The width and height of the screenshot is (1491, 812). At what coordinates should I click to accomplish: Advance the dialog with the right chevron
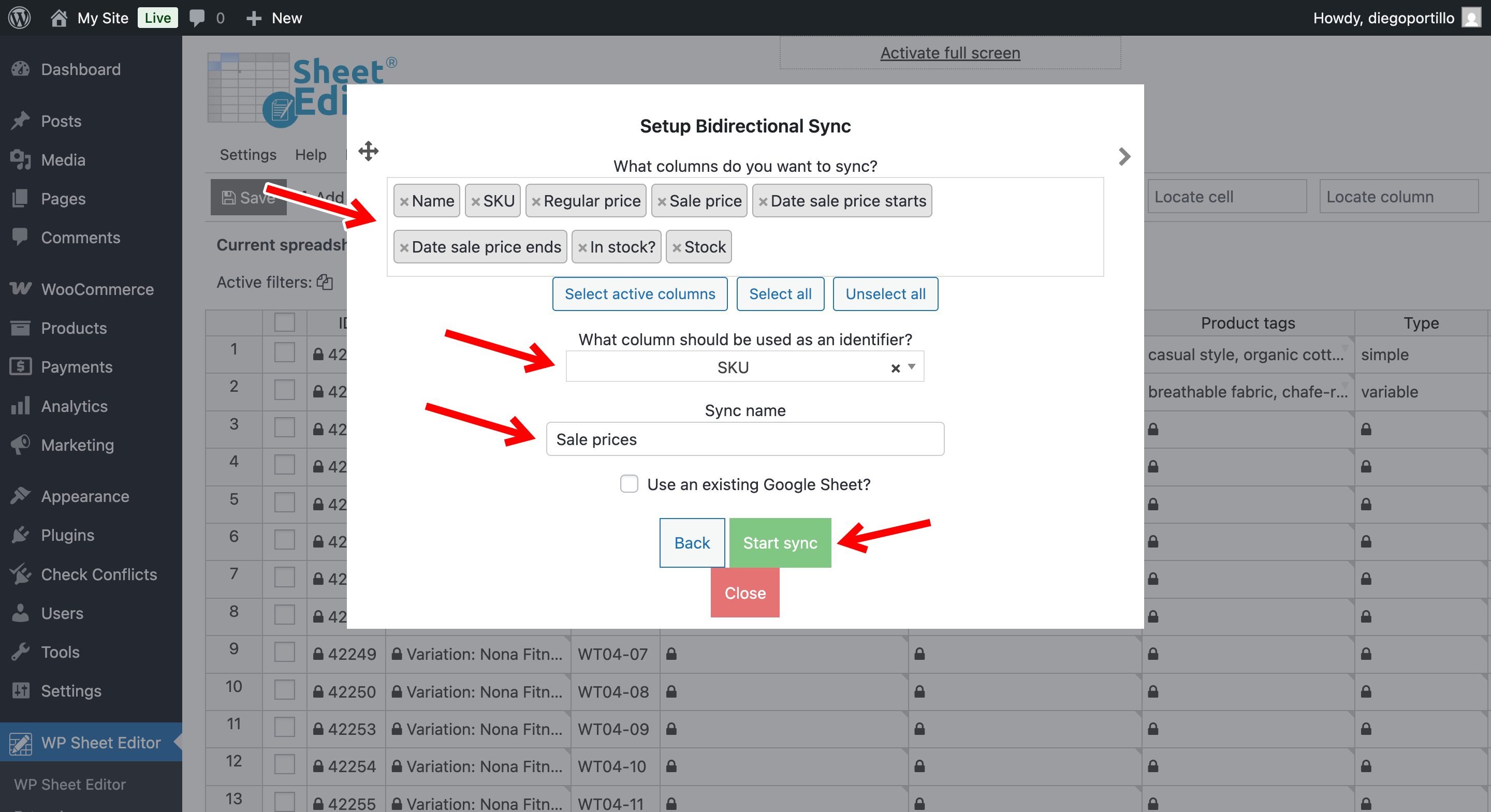tap(1123, 156)
